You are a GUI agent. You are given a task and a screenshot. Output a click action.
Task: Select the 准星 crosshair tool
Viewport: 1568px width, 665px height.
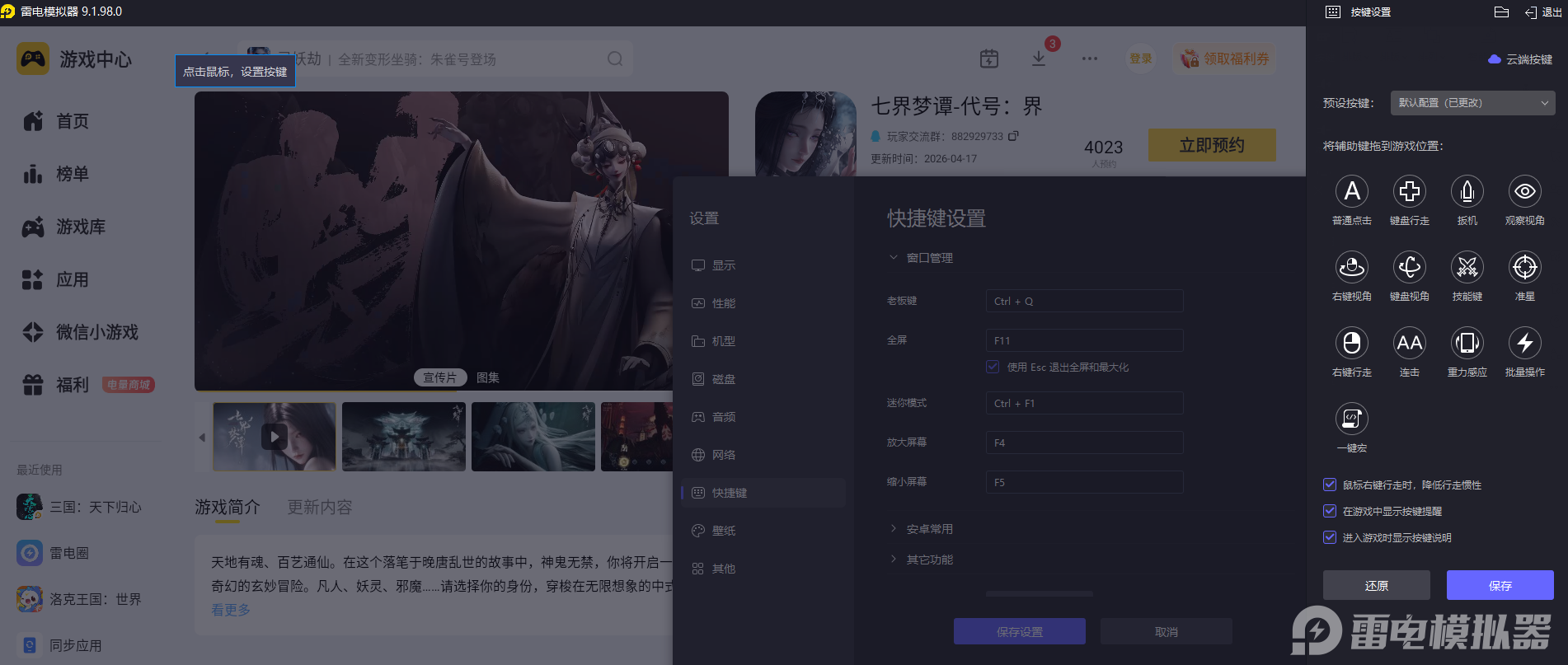click(1525, 267)
